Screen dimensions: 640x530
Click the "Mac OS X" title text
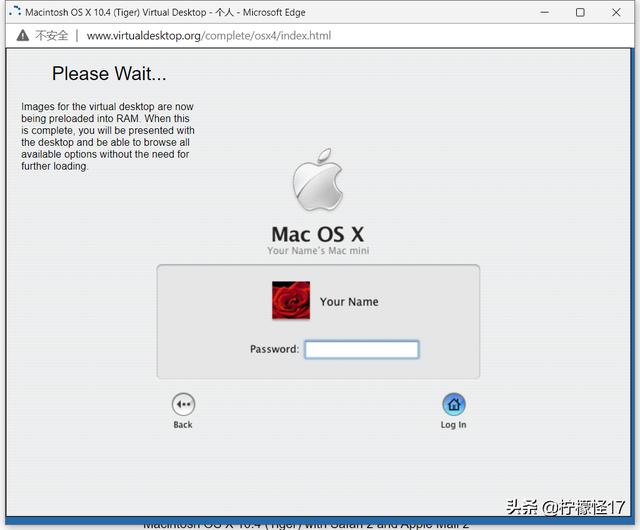pyautogui.click(x=318, y=234)
